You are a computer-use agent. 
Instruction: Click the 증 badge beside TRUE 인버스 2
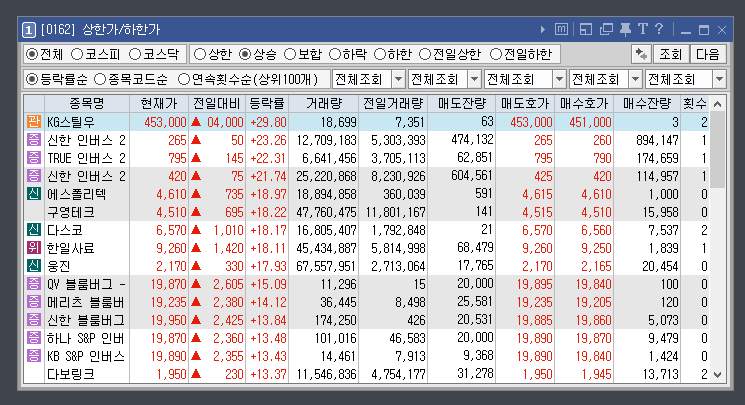33,158
